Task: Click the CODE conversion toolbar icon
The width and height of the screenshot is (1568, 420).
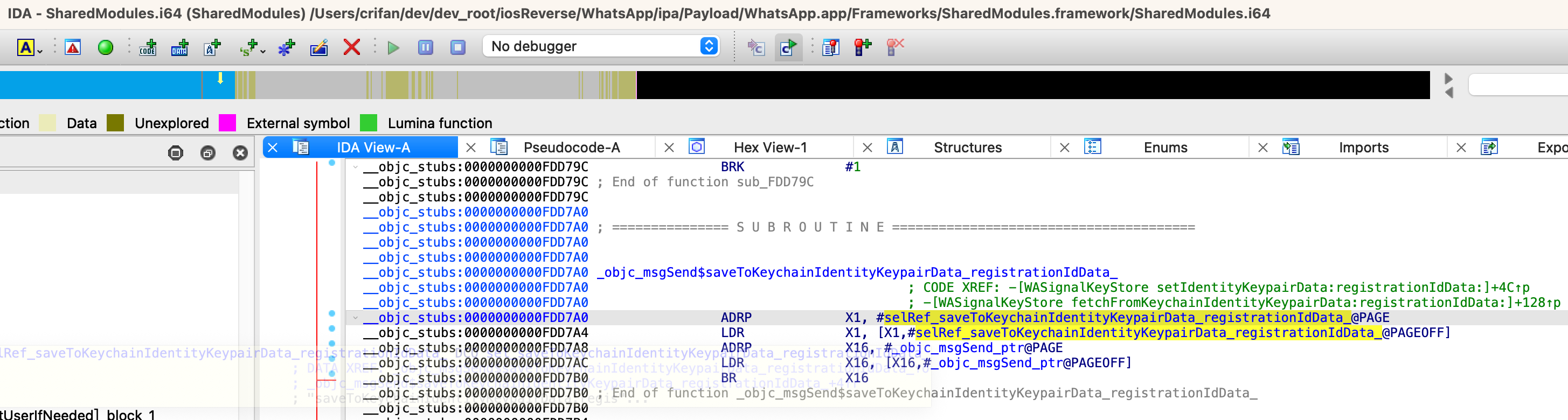Action: click(148, 47)
